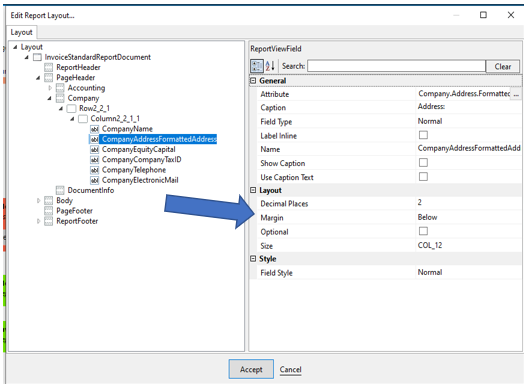Click the Alphabetical sort icon in property grid
Viewport: 524px width, 384px height.
point(270,66)
